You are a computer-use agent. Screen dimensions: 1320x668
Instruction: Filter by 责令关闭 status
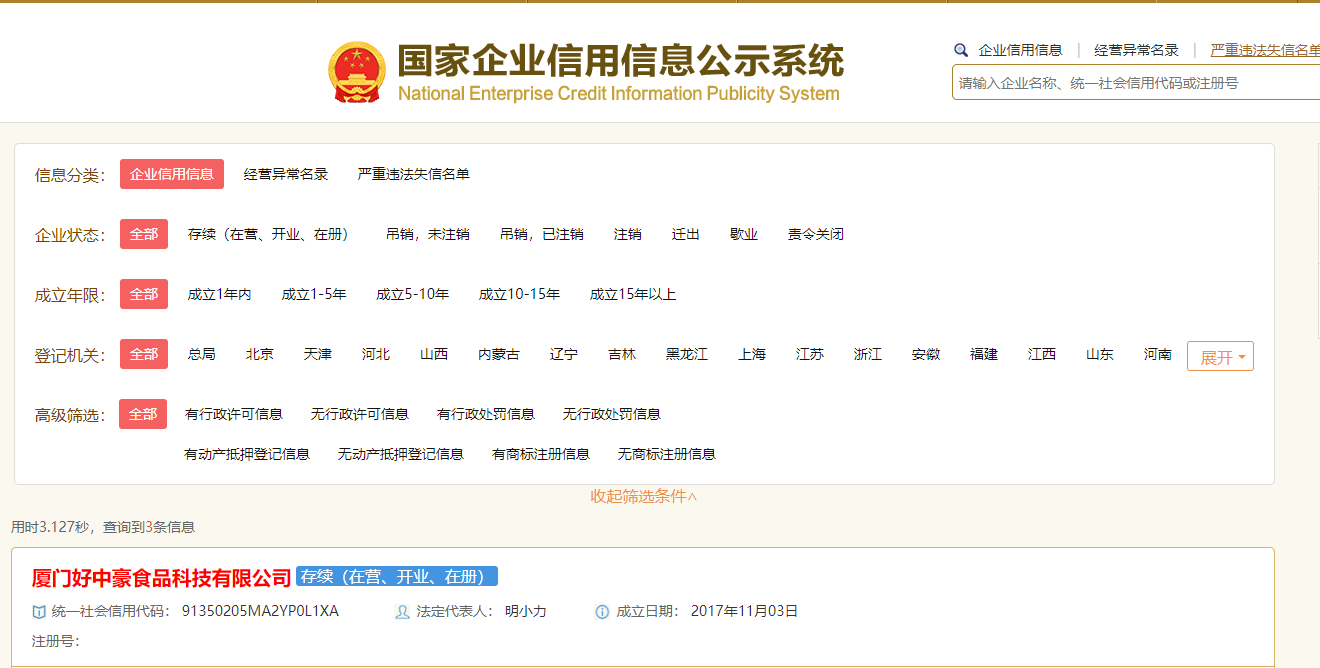816,234
